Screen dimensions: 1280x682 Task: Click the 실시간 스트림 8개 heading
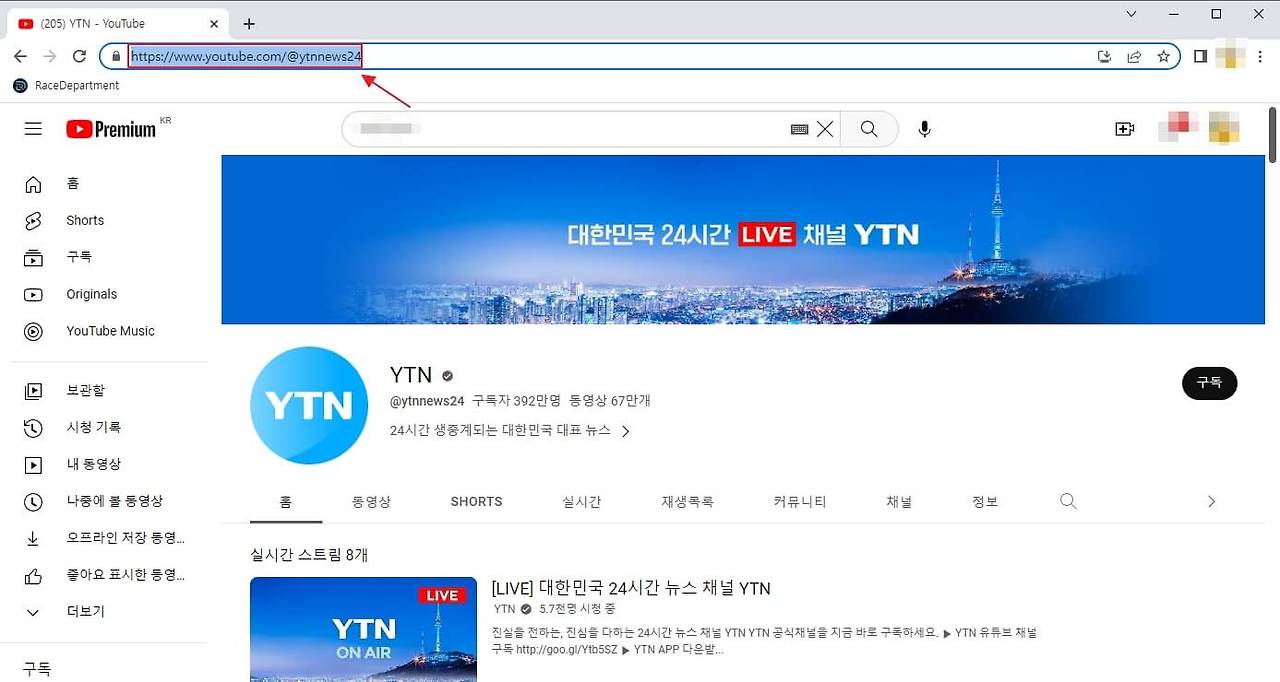click(x=309, y=555)
